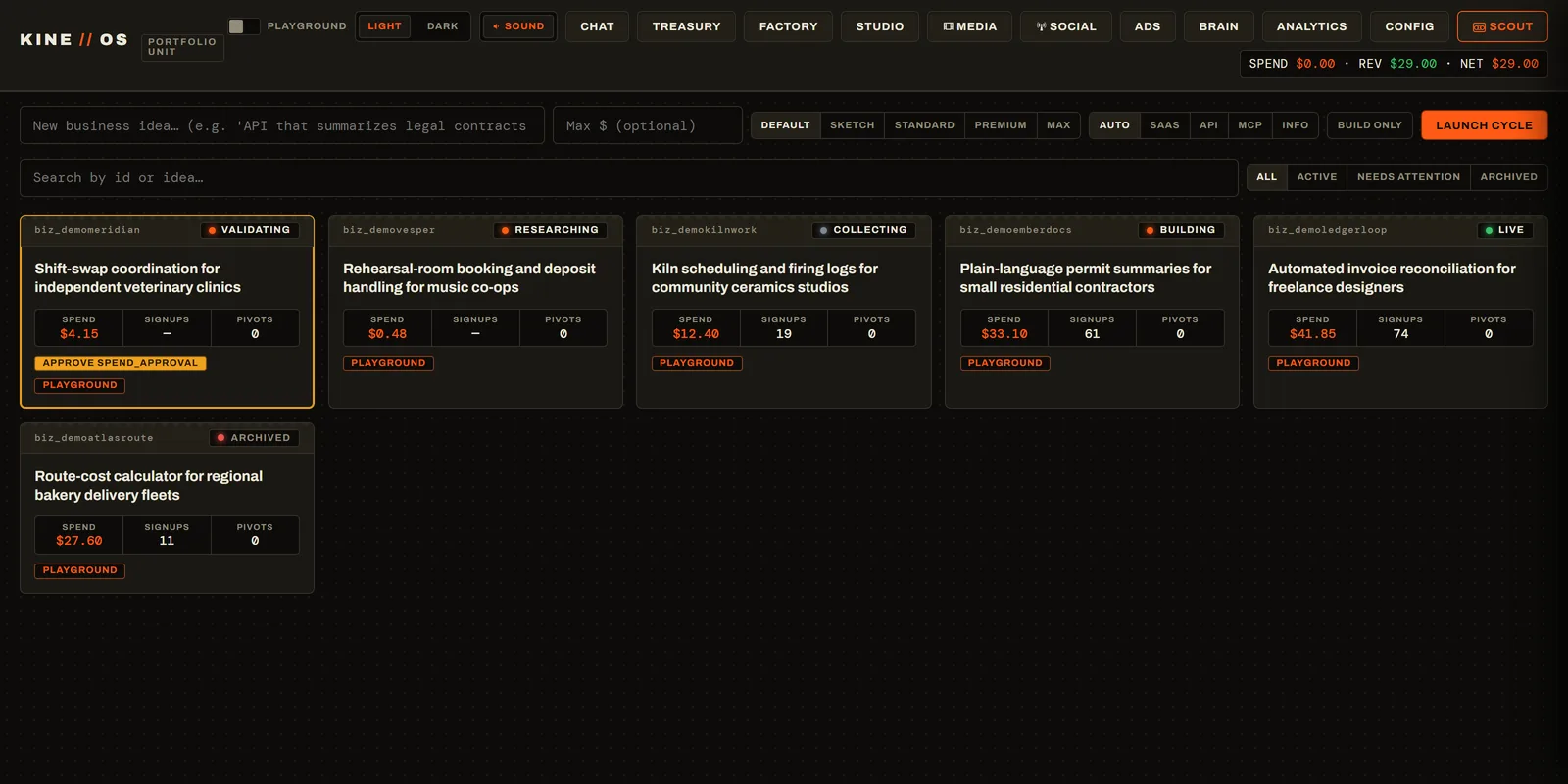
Task: Select the Max tier
Action: [1058, 125]
